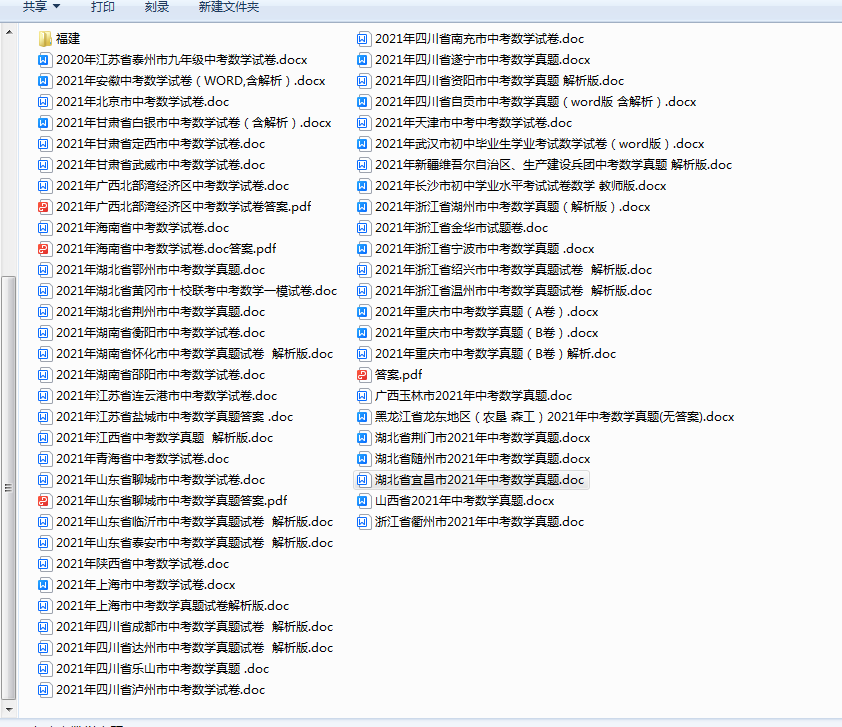Click the icon for 2021年北京市中考数学试卷.doc

click(44, 102)
